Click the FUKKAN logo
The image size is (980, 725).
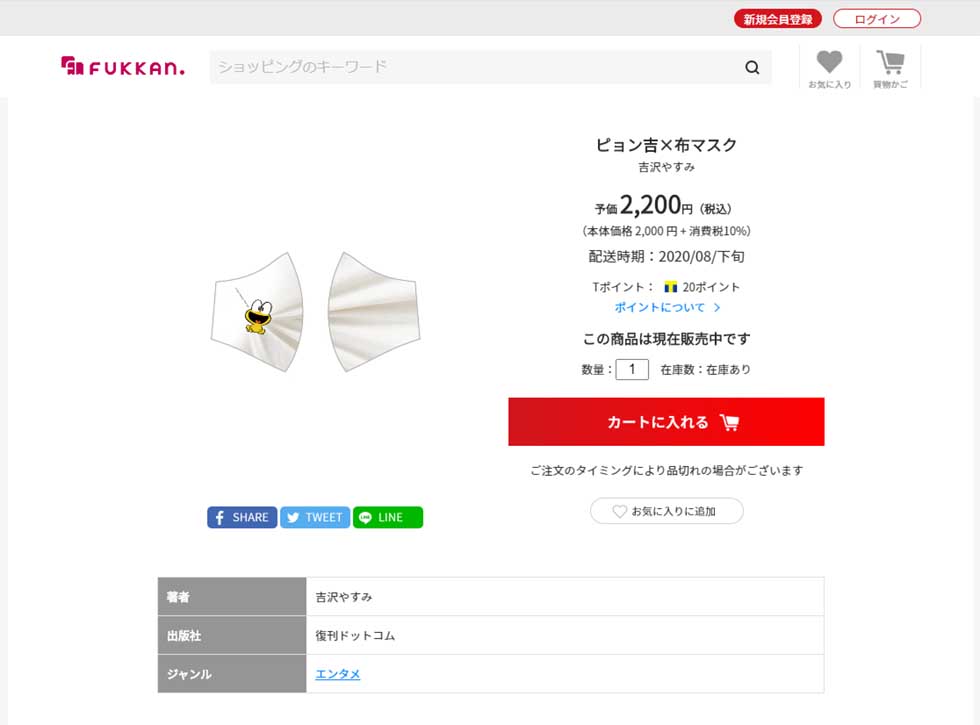pos(122,66)
